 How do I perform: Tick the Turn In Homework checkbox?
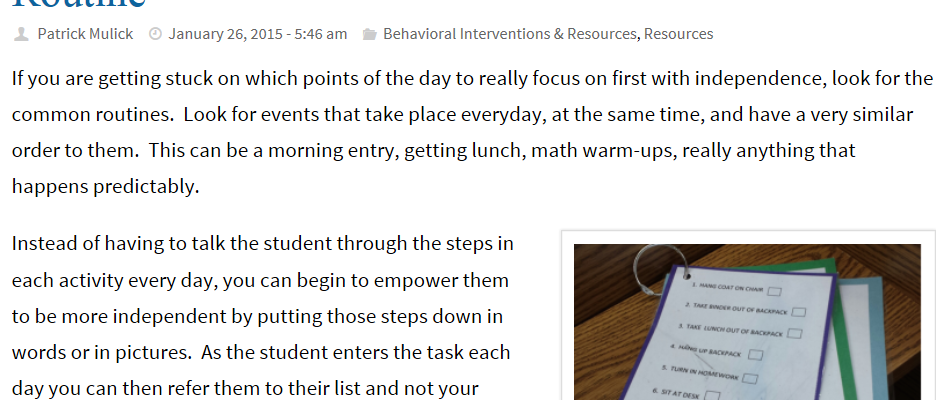pos(750,378)
